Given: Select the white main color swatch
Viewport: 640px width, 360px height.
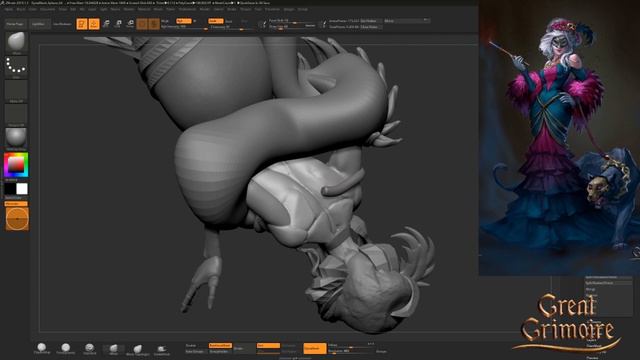Looking at the screenshot, I should pos(22,189).
